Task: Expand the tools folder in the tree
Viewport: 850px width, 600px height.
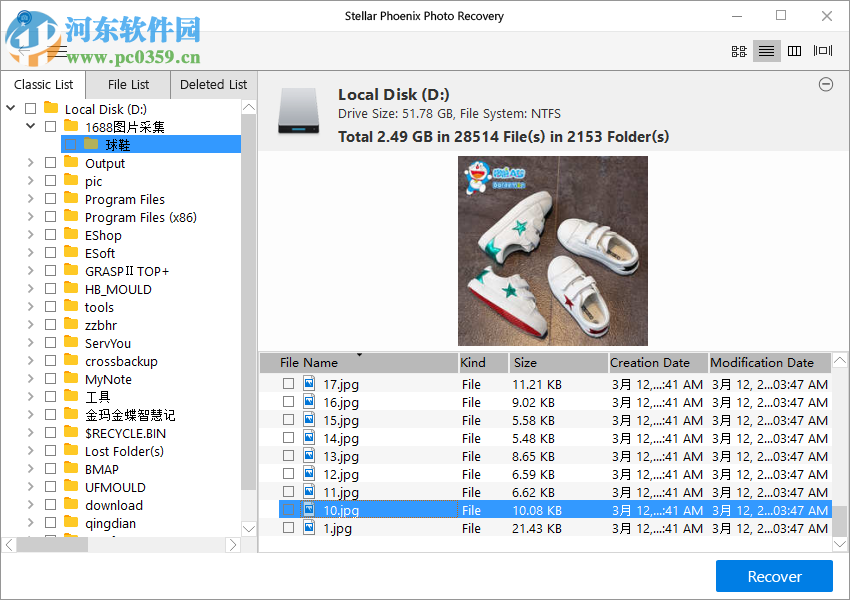Action: pyautogui.click(x=29, y=307)
